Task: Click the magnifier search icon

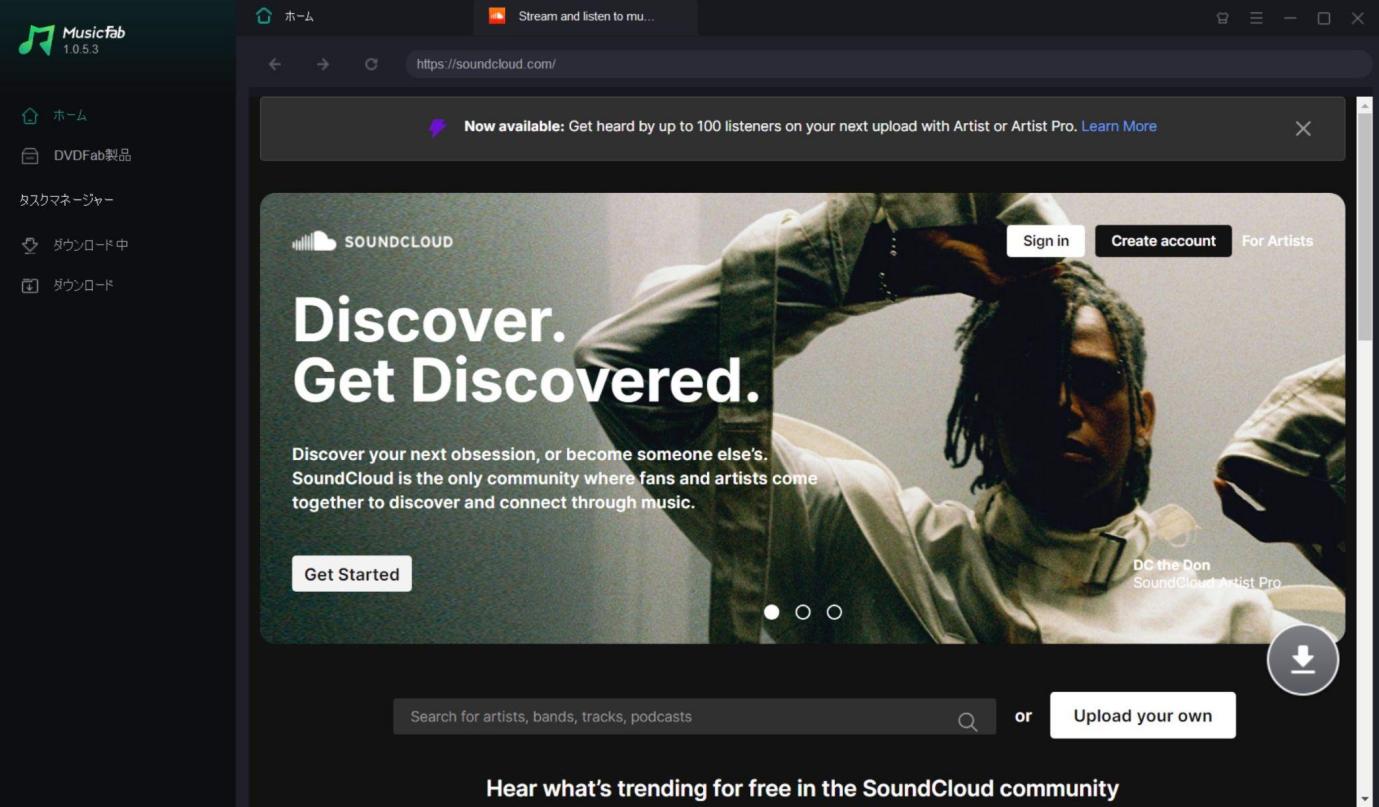Action: point(967,721)
